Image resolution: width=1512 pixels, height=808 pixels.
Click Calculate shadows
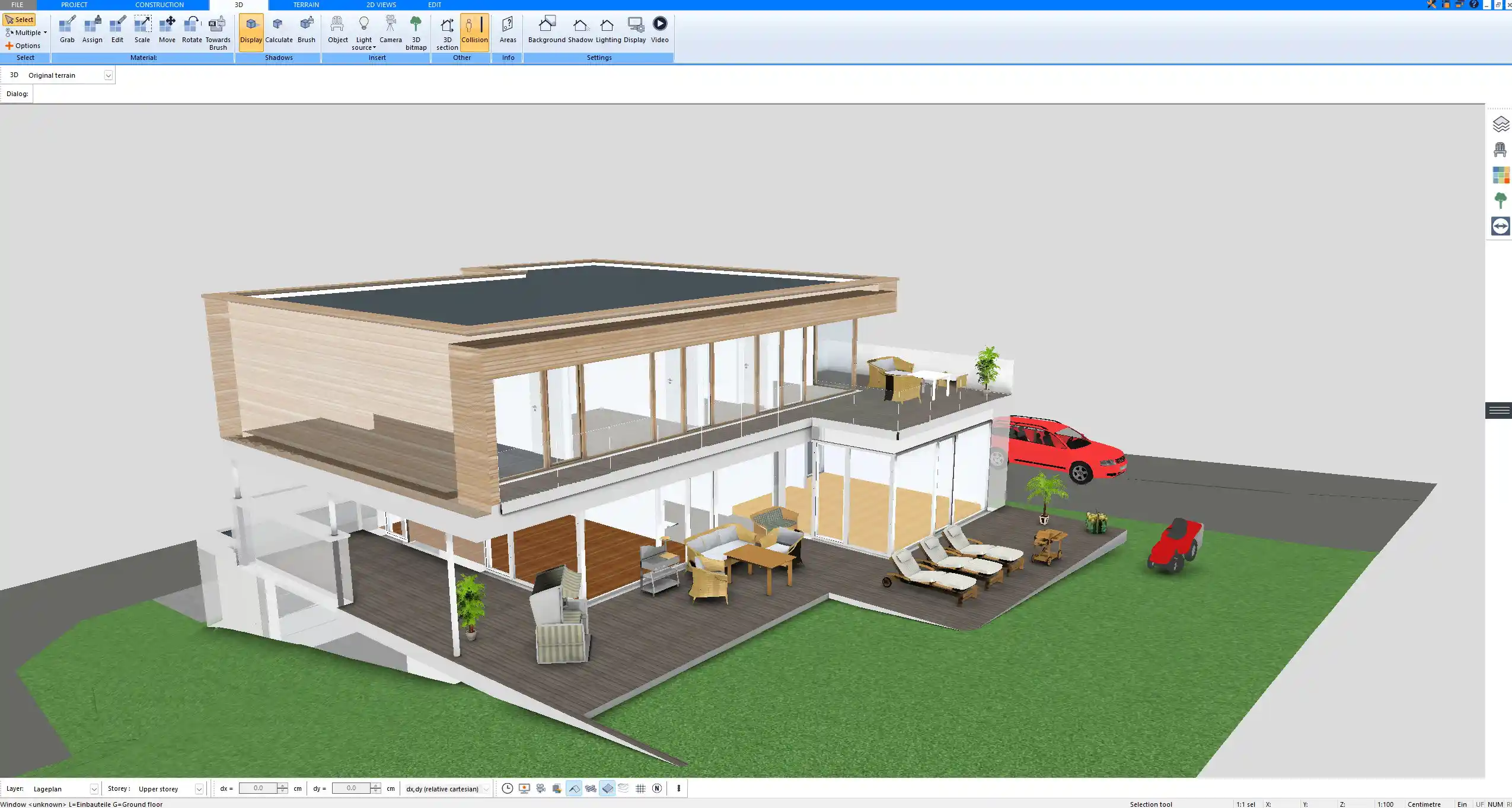279,30
